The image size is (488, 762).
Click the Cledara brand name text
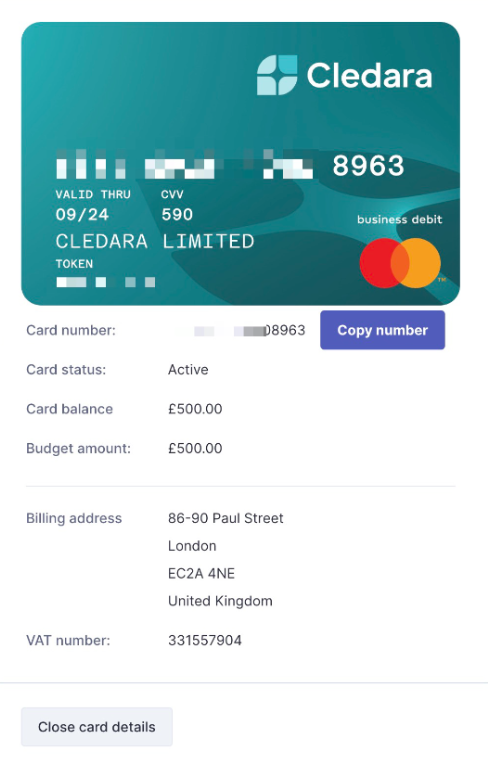pyautogui.click(x=369, y=76)
